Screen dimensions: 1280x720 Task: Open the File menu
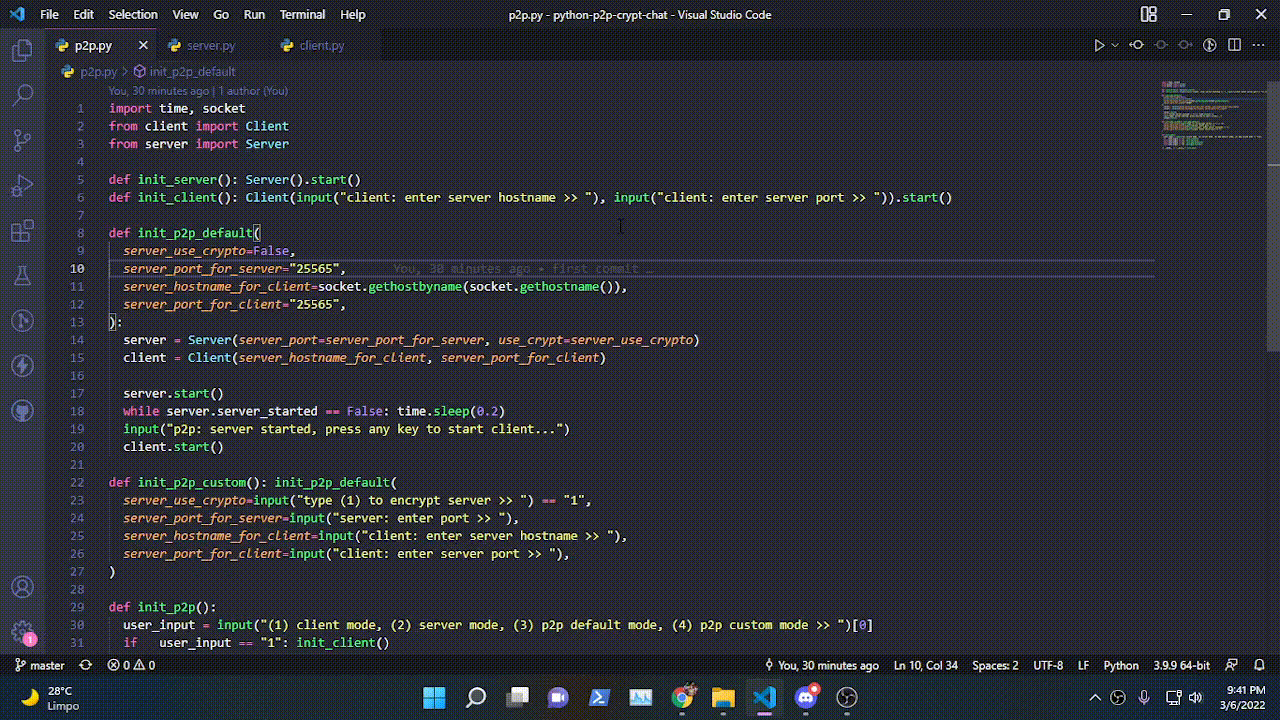pyautogui.click(x=49, y=14)
